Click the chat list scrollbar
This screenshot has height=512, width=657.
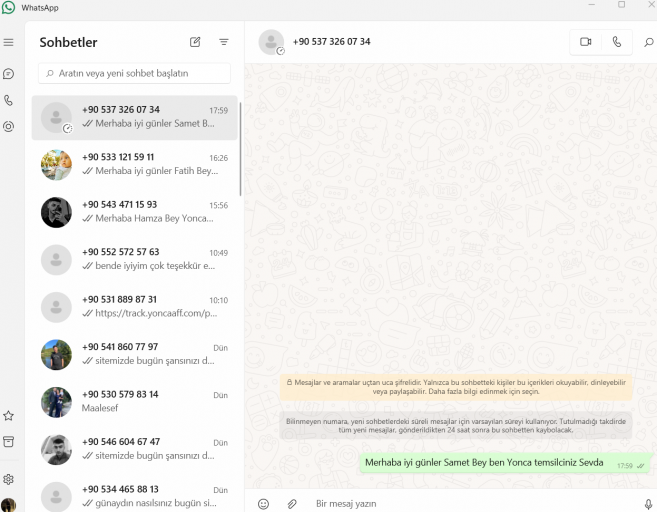tap(240, 149)
